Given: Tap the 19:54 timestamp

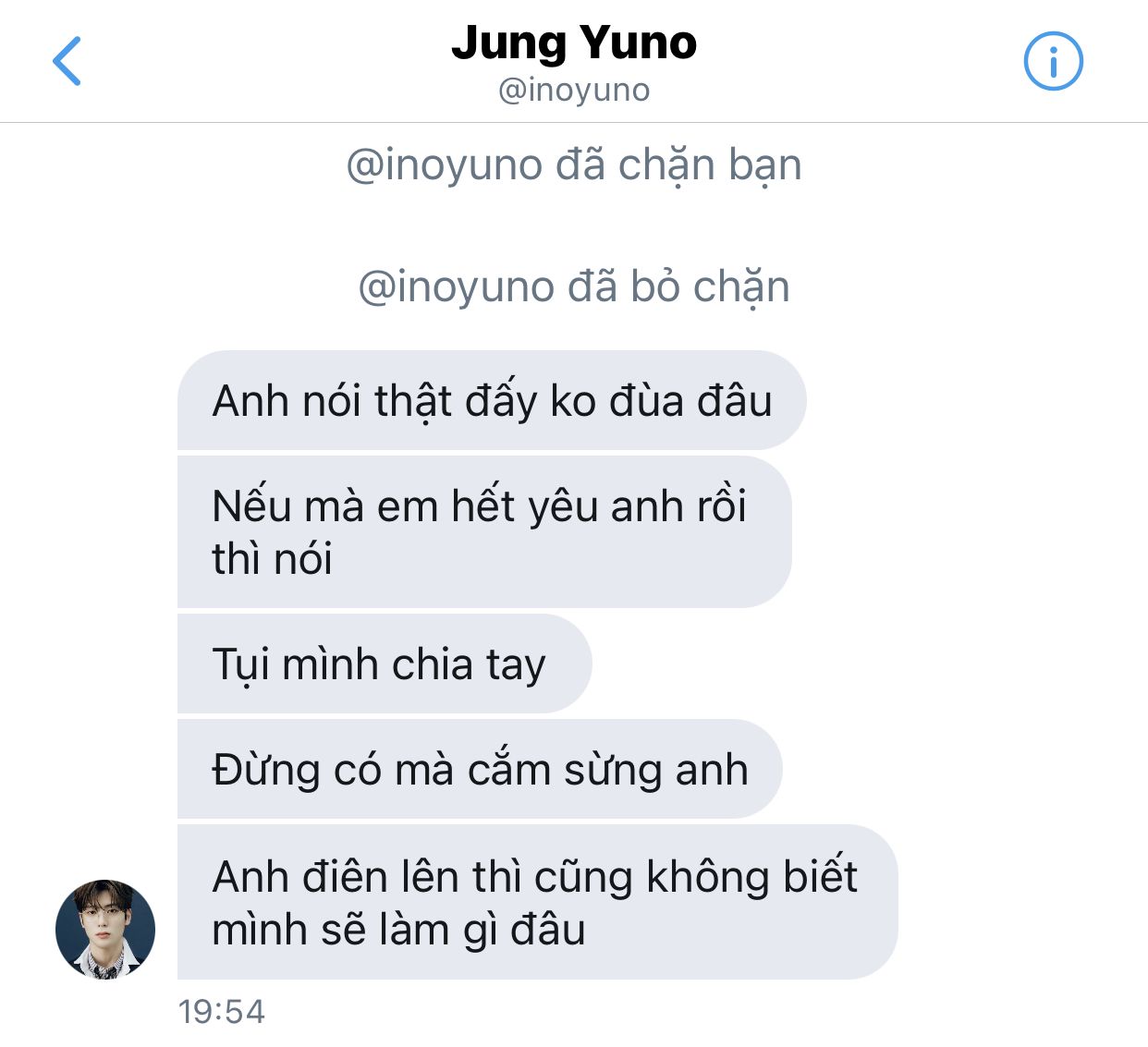Looking at the screenshot, I should pos(222,1012).
